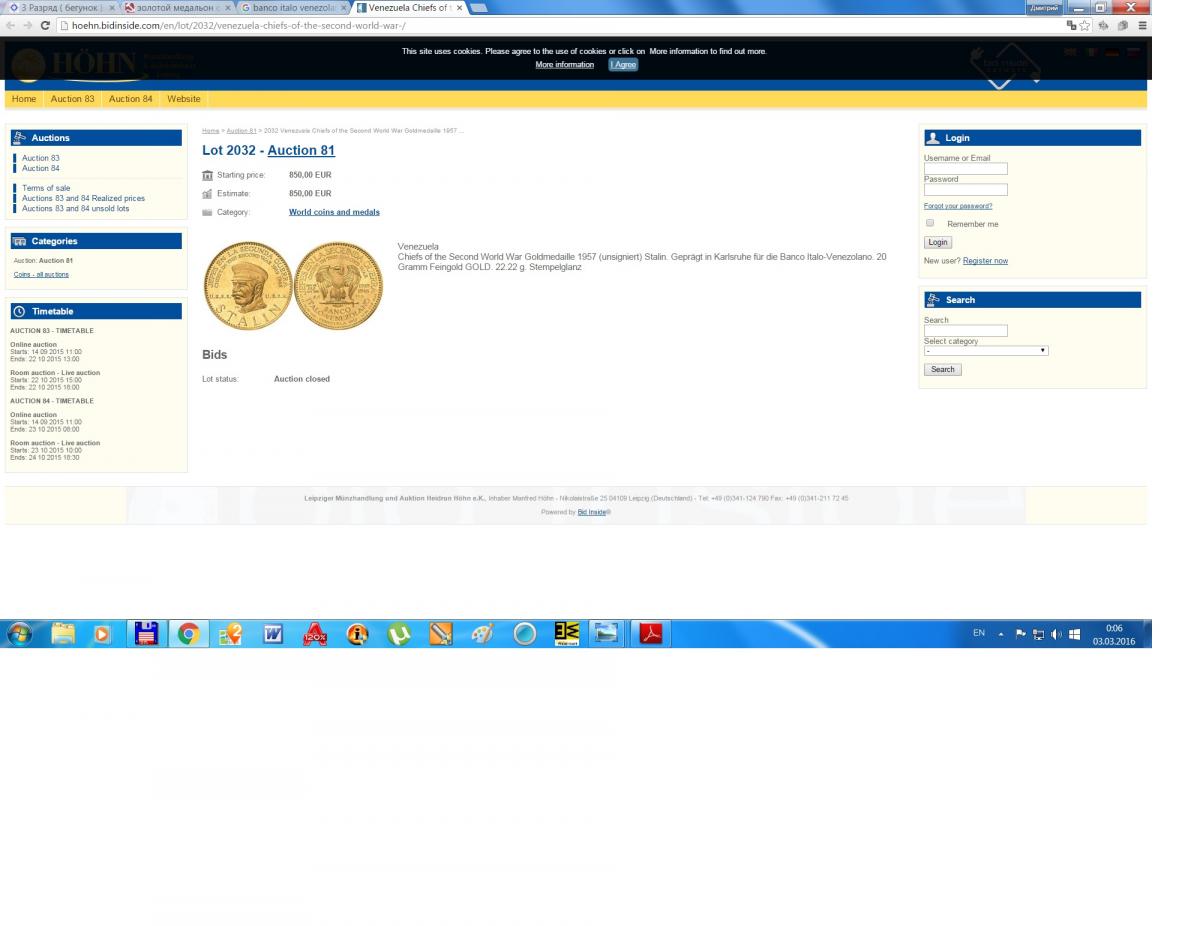Open the More information cookie link
Viewport: 1200px width, 926px height.
click(x=564, y=64)
